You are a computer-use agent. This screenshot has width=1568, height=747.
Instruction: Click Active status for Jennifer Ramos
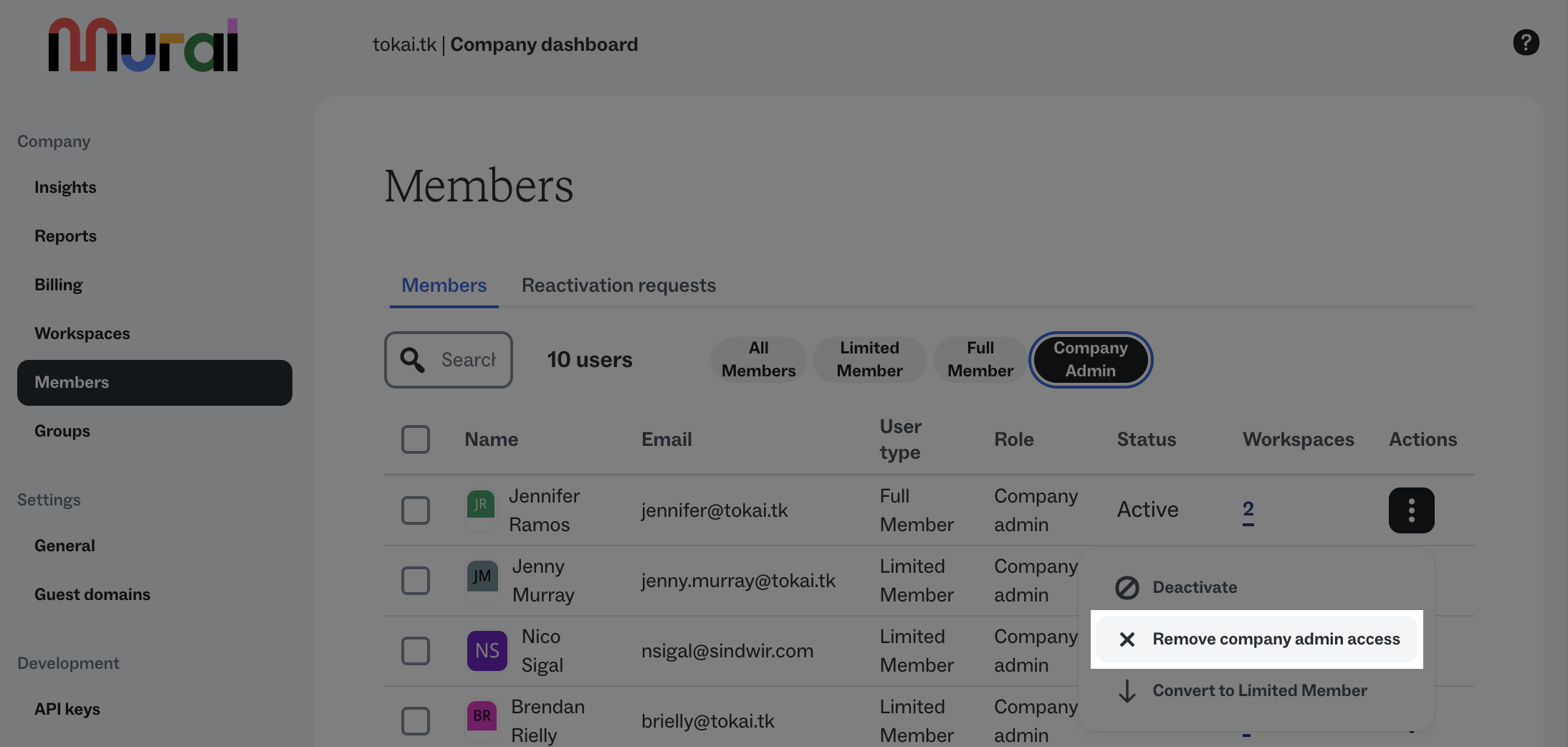pyautogui.click(x=1148, y=510)
